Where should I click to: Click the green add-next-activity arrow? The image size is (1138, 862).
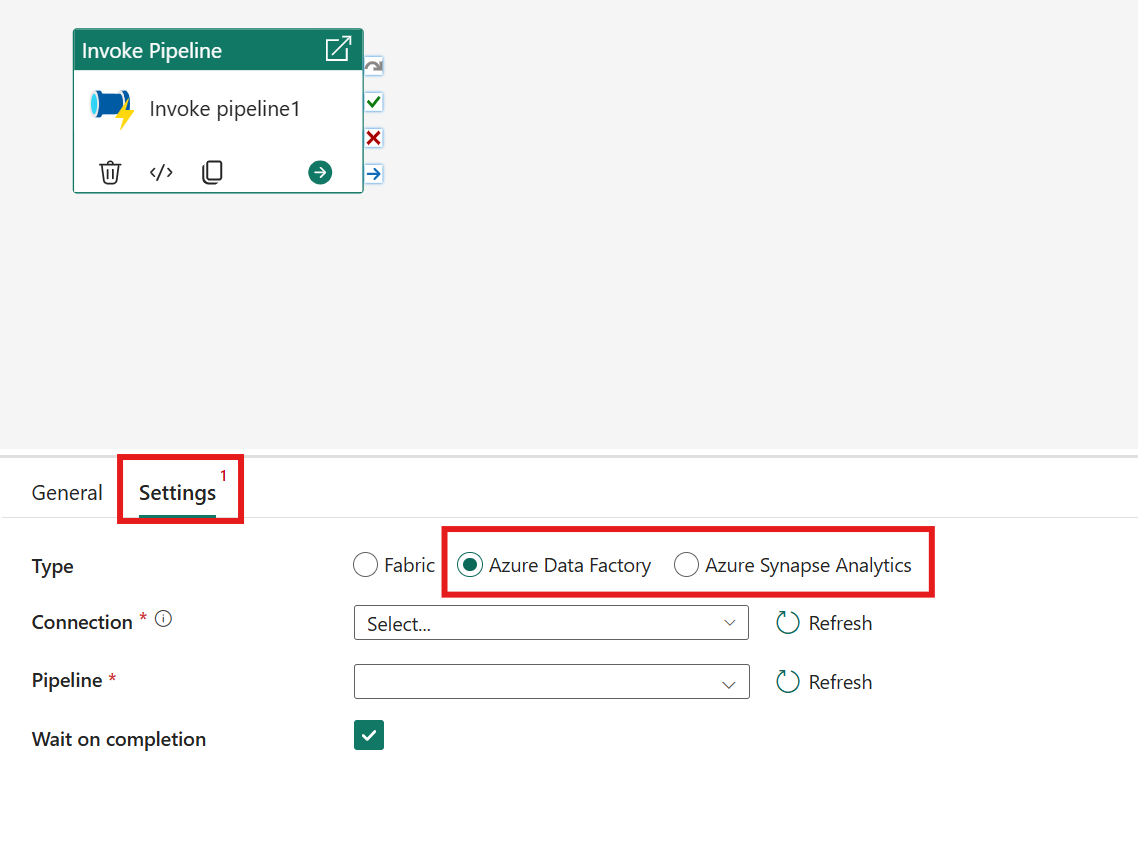[319, 172]
